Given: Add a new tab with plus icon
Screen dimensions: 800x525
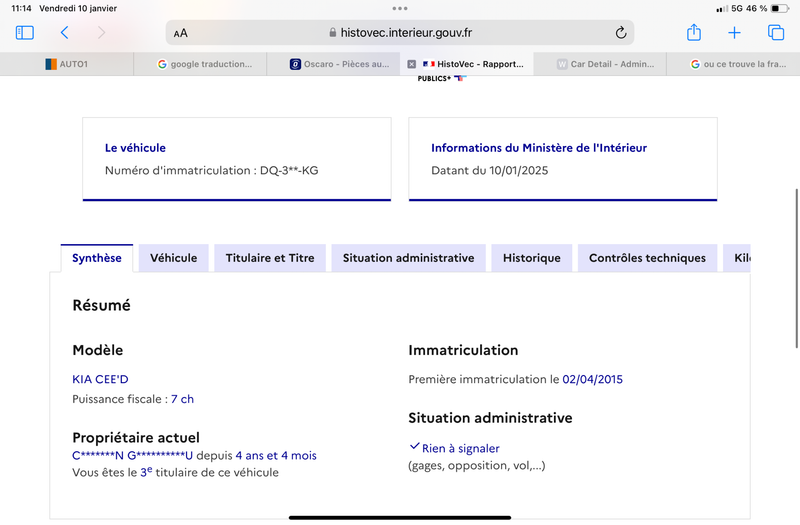Looking at the screenshot, I should [x=734, y=33].
